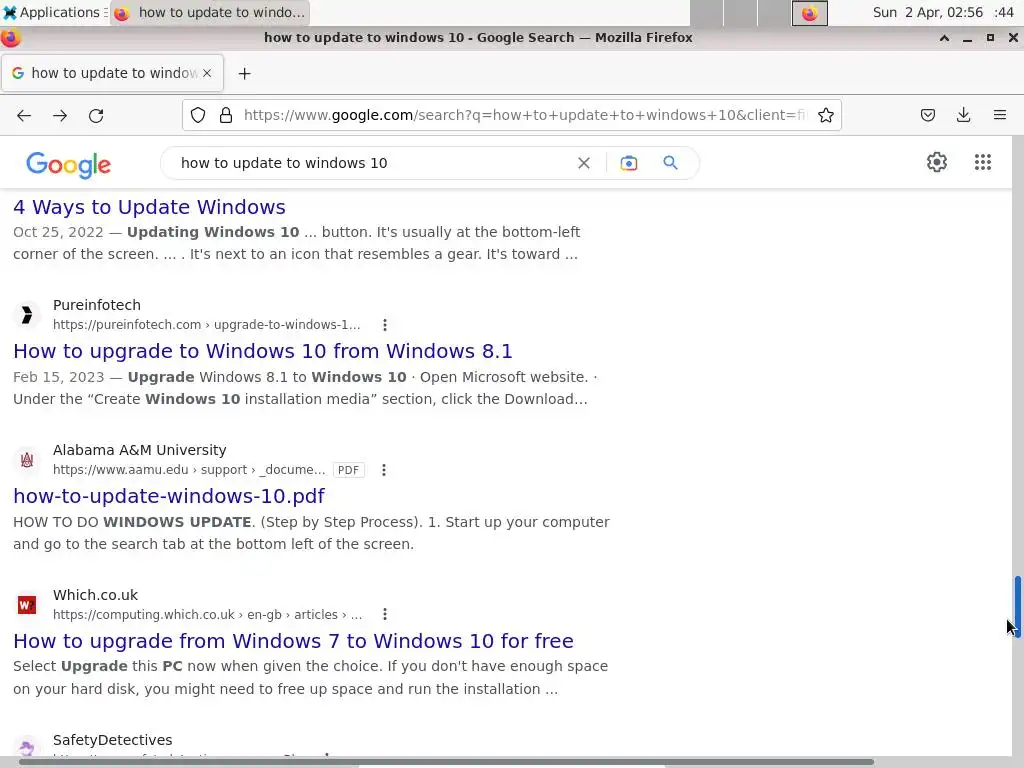Save page to Pocket icon
Image resolution: width=1024 pixels, height=768 pixels.
tap(927, 116)
